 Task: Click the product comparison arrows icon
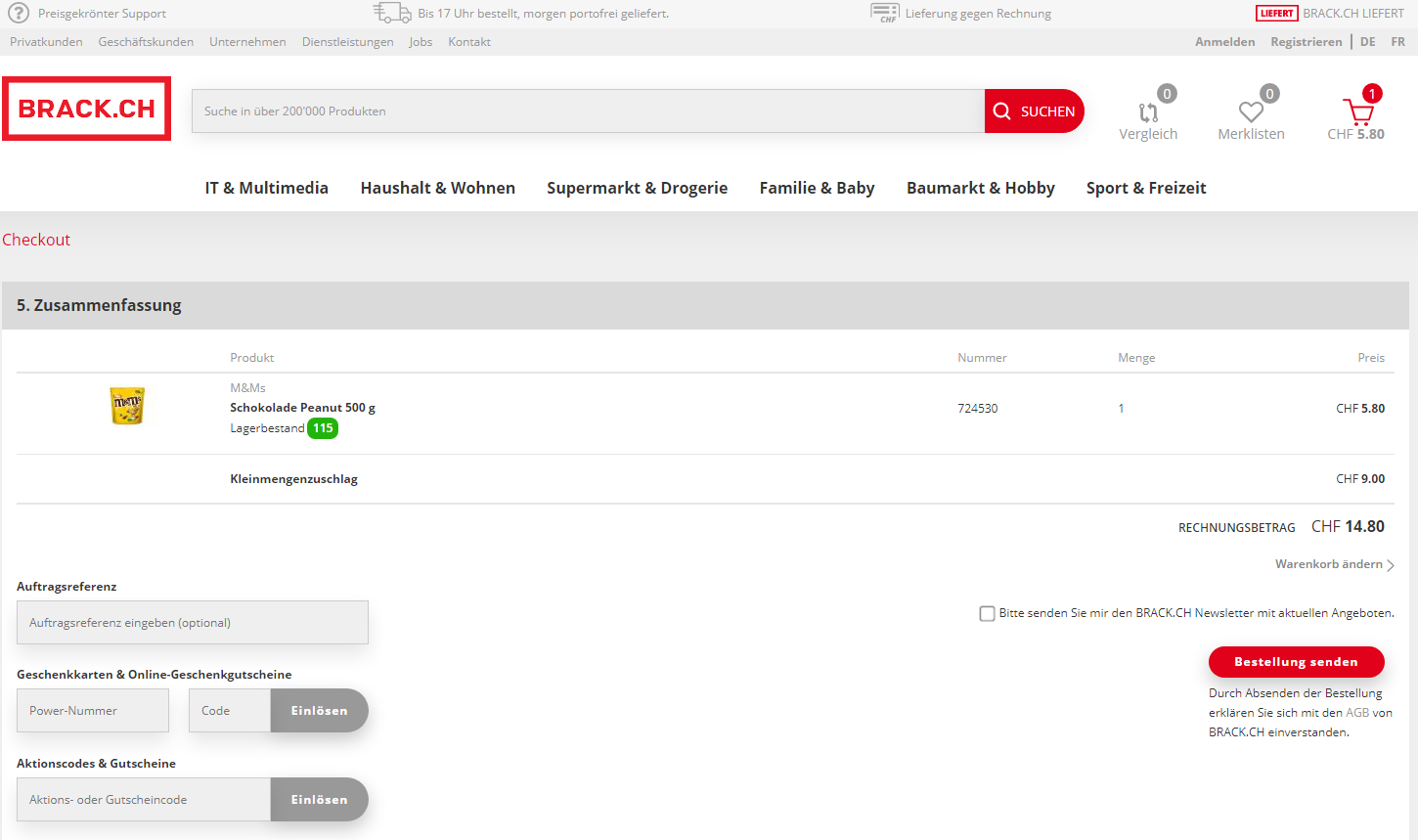tap(1148, 112)
